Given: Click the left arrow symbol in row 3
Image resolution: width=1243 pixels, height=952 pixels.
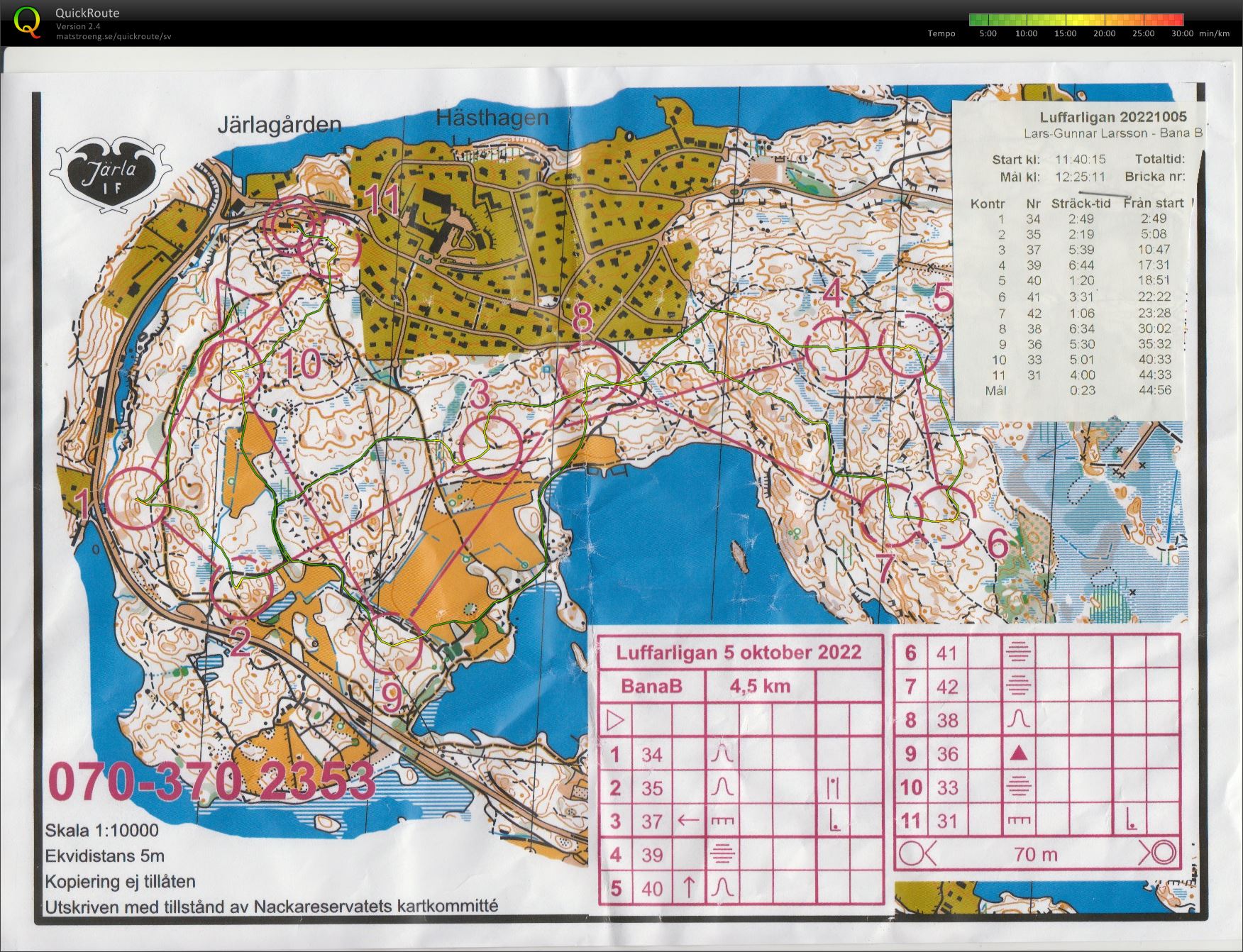Looking at the screenshot, I should pos(688,821).
